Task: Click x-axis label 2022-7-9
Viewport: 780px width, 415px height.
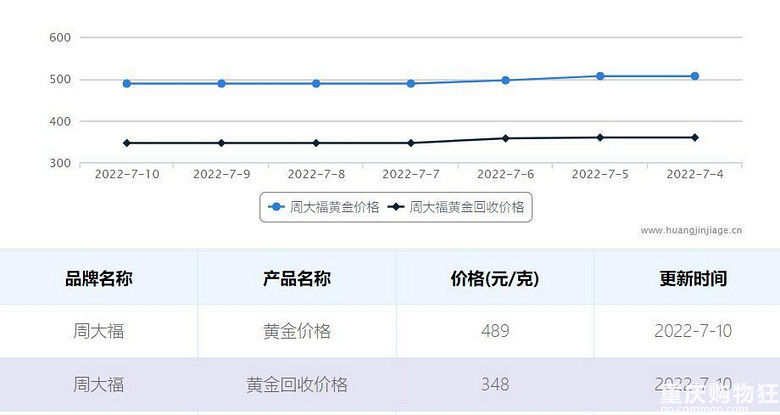Action: pyautogui.click(x=221, y=174)
